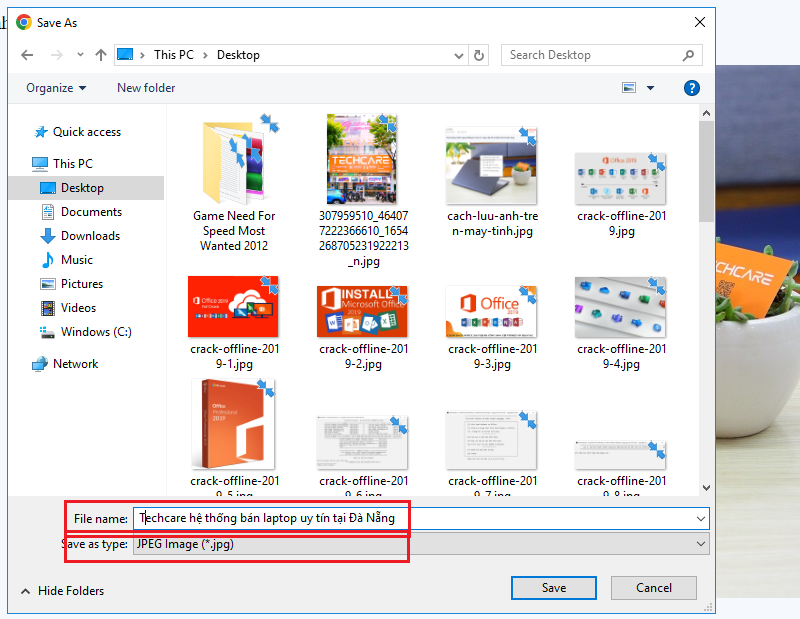Viewport: 800px width, 619px height.
Task: Click the Search Desktop field
Action: pyautogui.click(x=592, y=55)
